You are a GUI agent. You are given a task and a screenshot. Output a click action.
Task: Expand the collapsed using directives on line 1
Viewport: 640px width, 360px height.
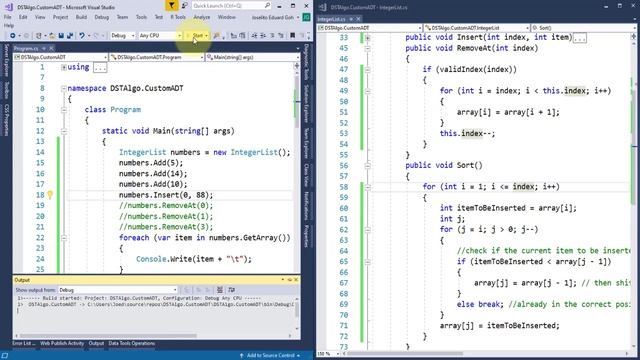coord(64,67)
